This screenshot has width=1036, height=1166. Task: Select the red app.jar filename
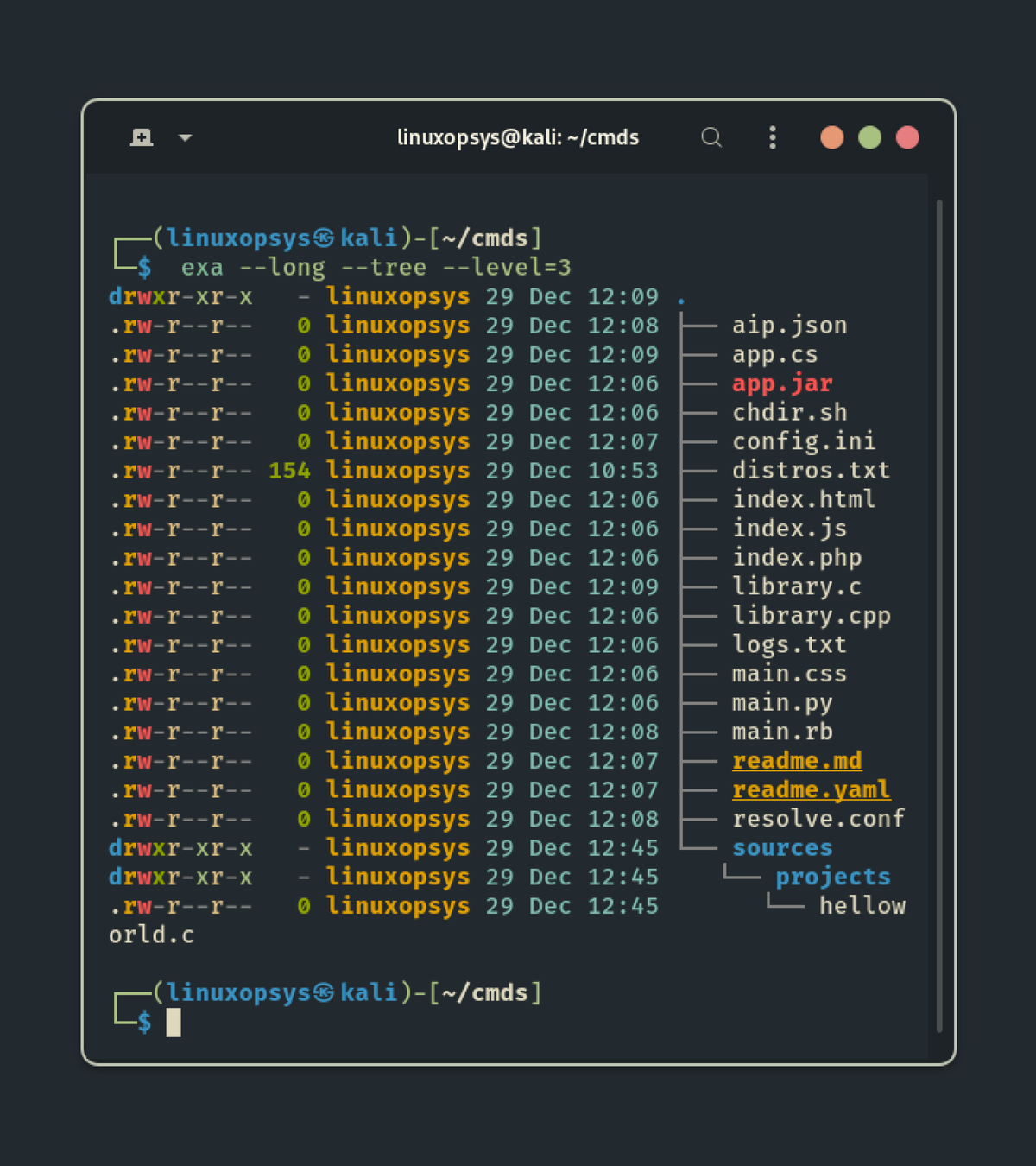tap(782, 383)
